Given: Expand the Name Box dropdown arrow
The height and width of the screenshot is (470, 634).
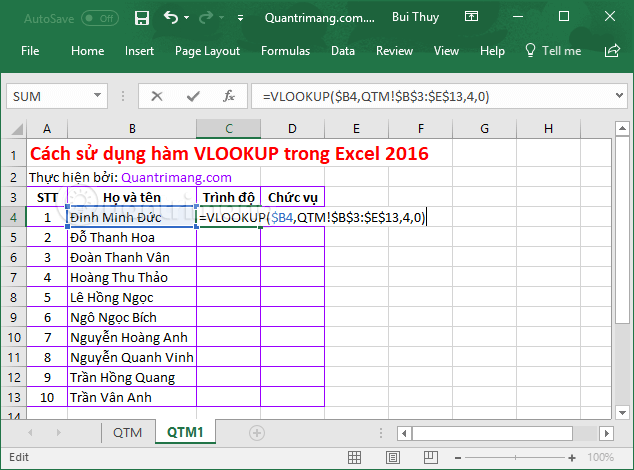Looking at the screenshot, I should coord(97,95).
